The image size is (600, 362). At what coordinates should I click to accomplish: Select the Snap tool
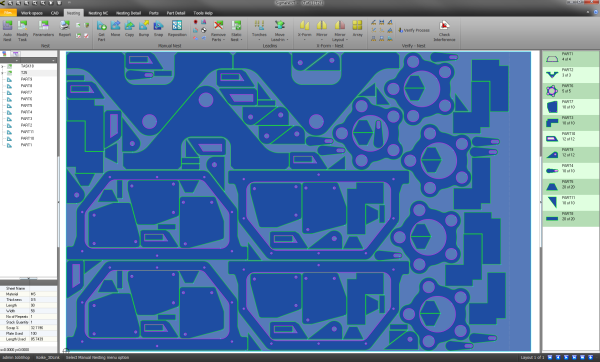tap(158, 29)
